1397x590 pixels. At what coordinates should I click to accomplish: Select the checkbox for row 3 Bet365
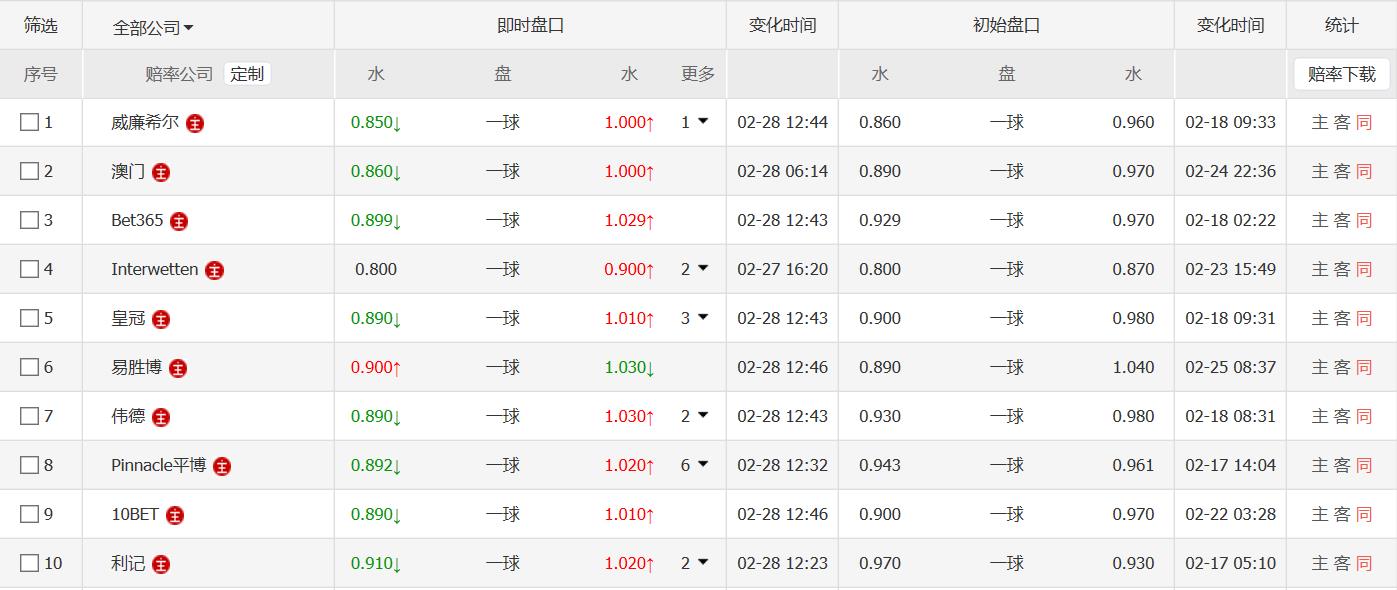[29, 220]
